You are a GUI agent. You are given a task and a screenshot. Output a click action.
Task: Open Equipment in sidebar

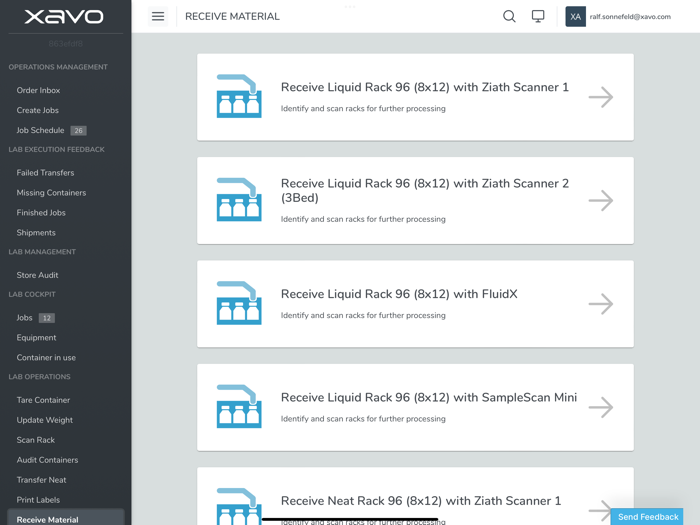[36, 338]
